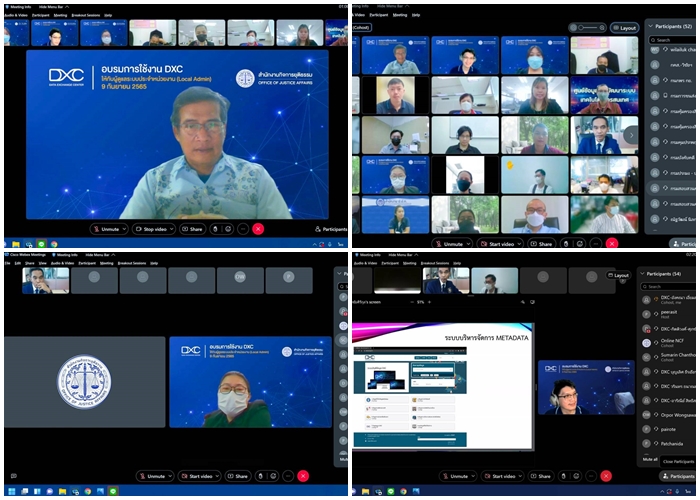Image resolution: width=700 pixels, height=500 pixels.
Task: Open more options ellipsis in bottom-left meeting
Action: (x=288, y=476)
